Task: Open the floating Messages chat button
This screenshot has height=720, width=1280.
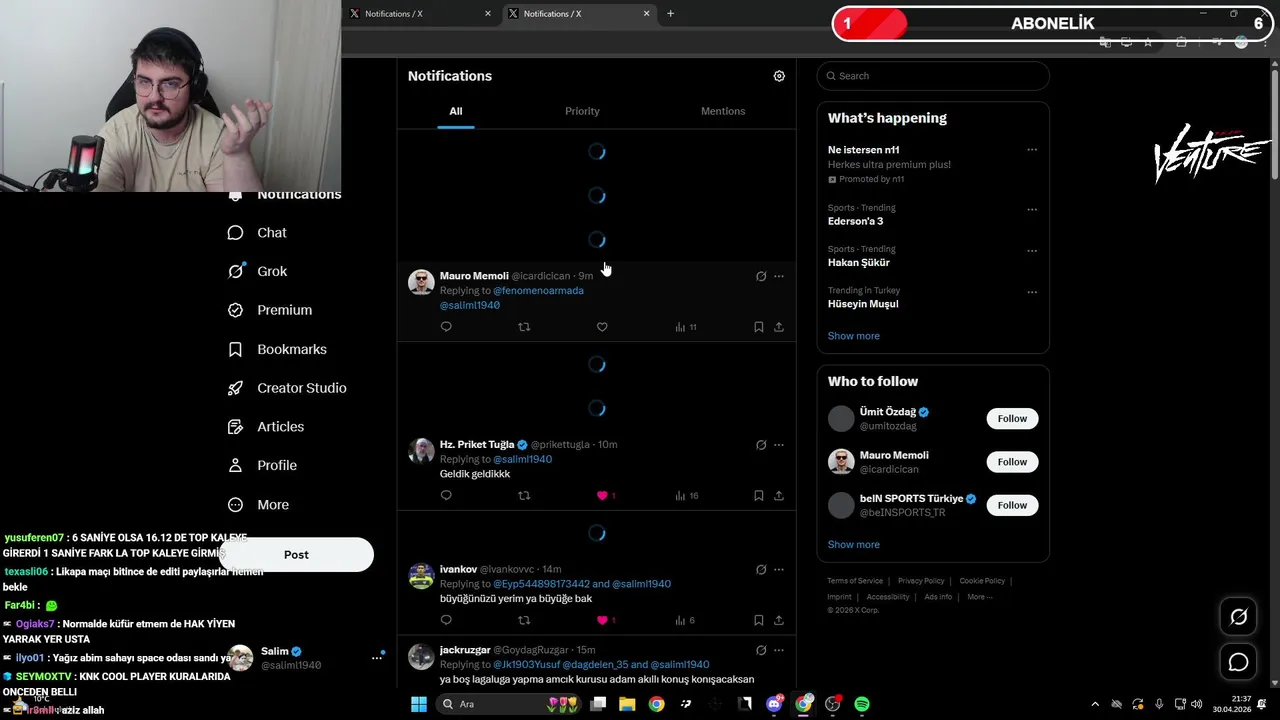Action: [x=1238, y=662]
